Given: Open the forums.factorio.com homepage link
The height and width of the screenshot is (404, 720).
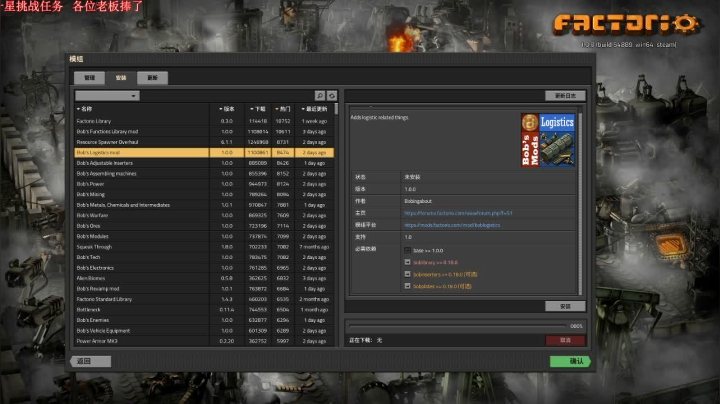Looking at the screenshot, I should pos(458,213).
